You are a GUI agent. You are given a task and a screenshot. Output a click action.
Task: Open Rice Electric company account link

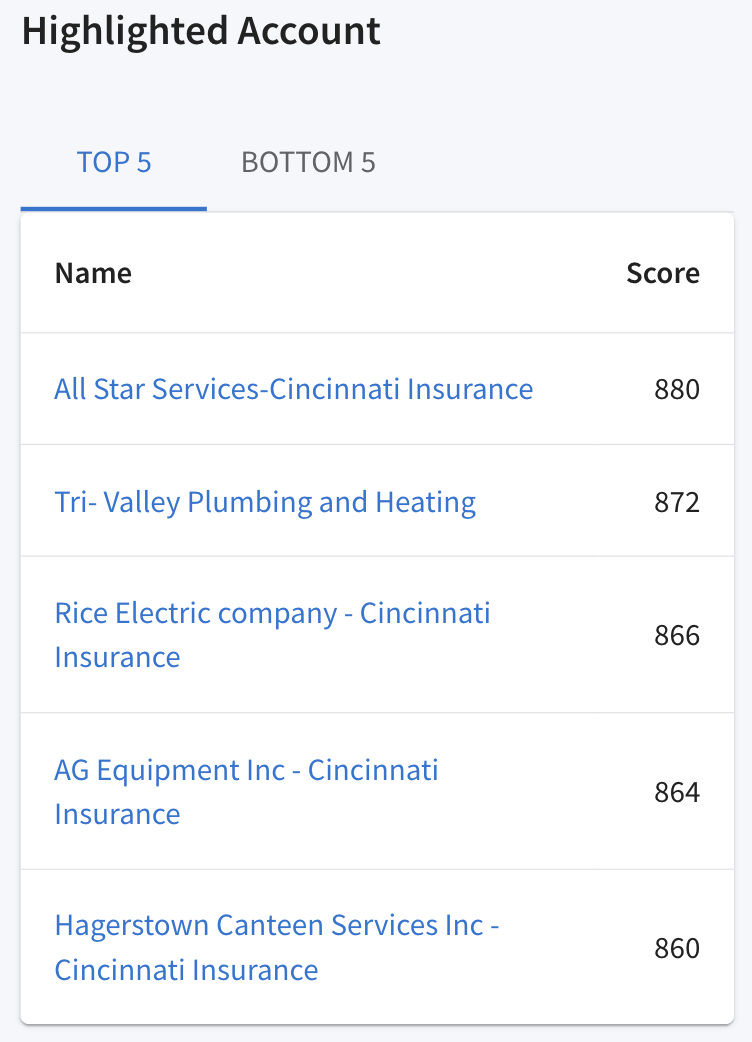272,635
